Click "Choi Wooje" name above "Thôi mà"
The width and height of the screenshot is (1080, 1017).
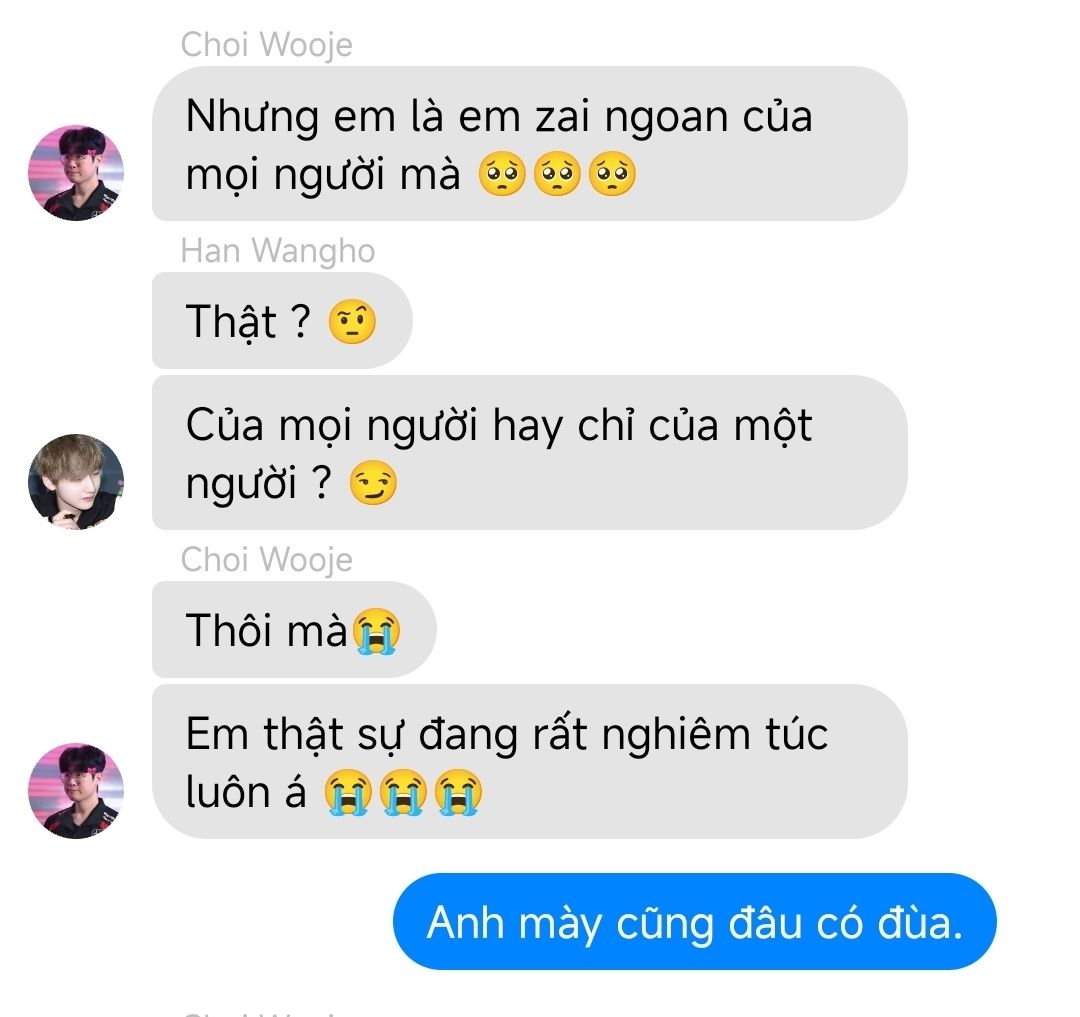[267, 560]
